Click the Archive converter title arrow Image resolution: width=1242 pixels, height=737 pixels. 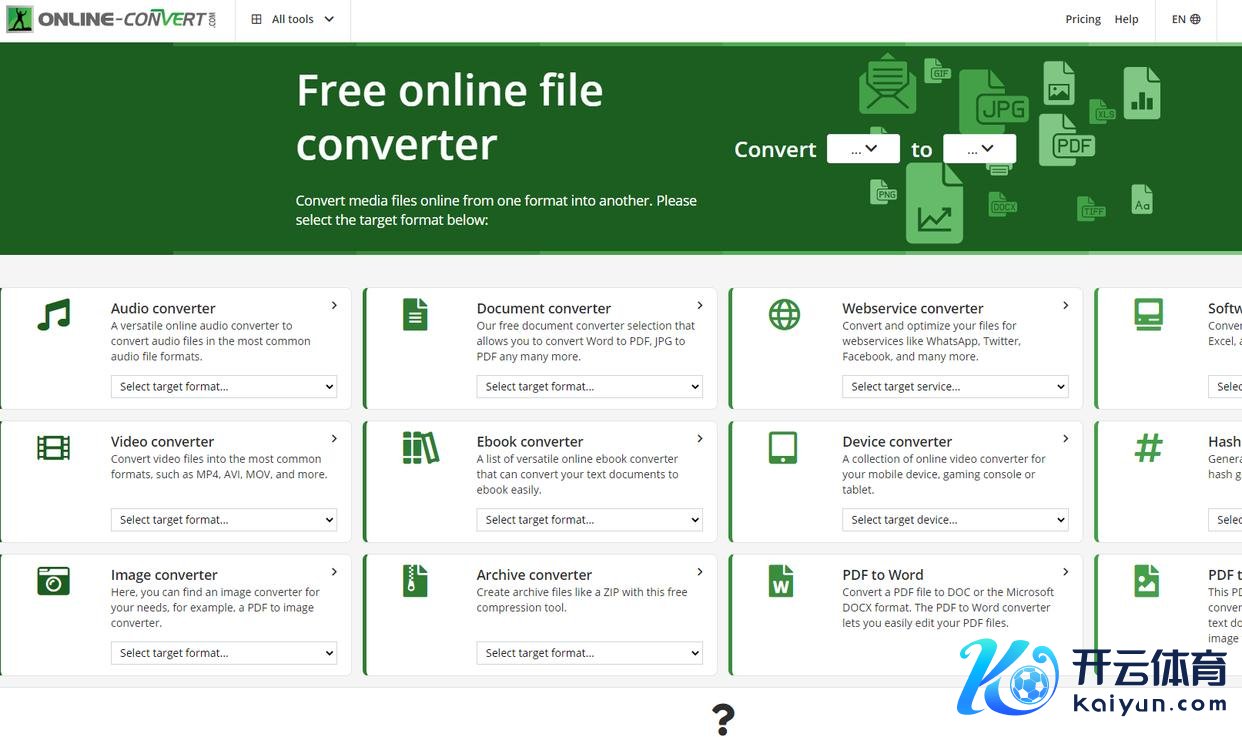700,572
